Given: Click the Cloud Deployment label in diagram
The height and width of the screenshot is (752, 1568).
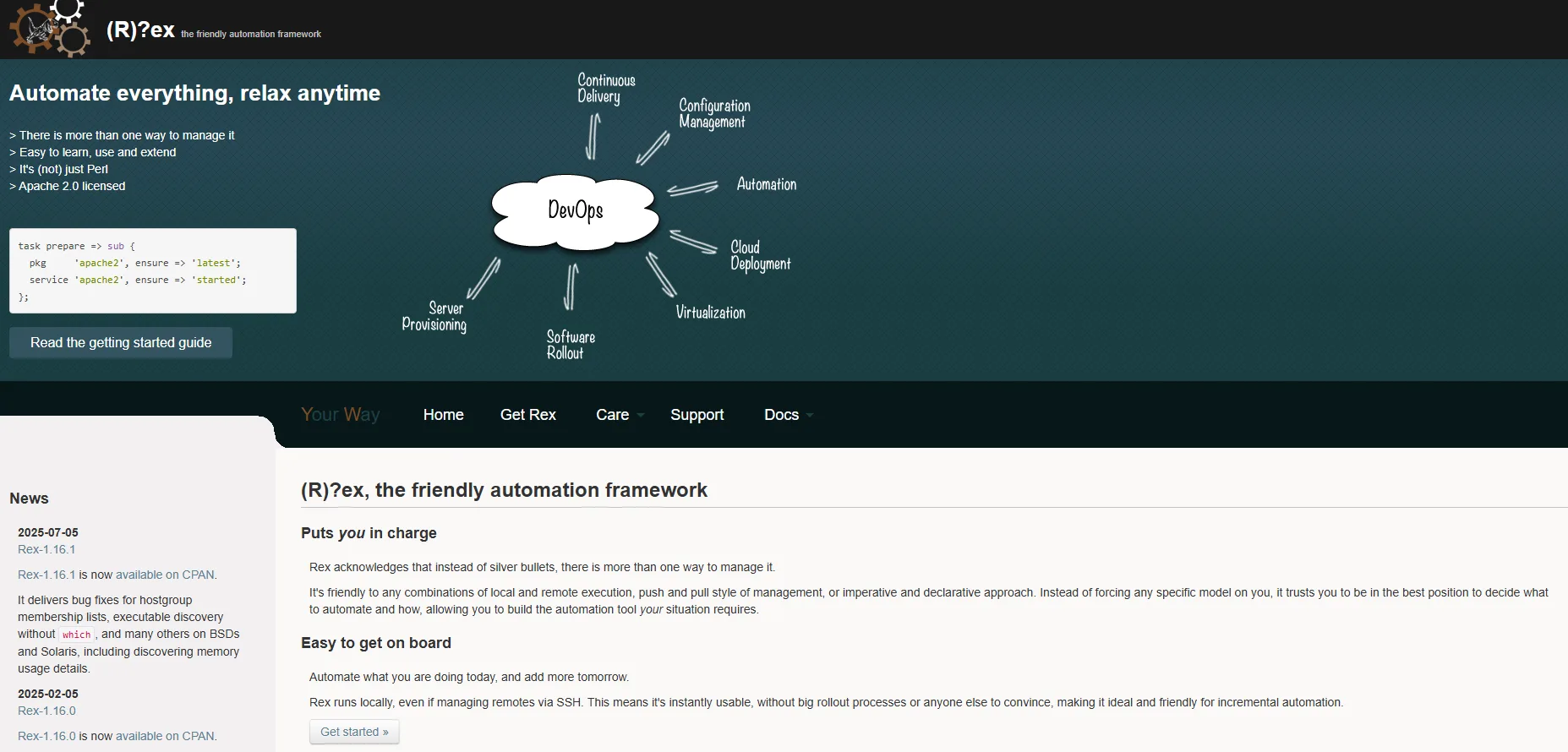Looking at the screenshot, I should point(760,255).
